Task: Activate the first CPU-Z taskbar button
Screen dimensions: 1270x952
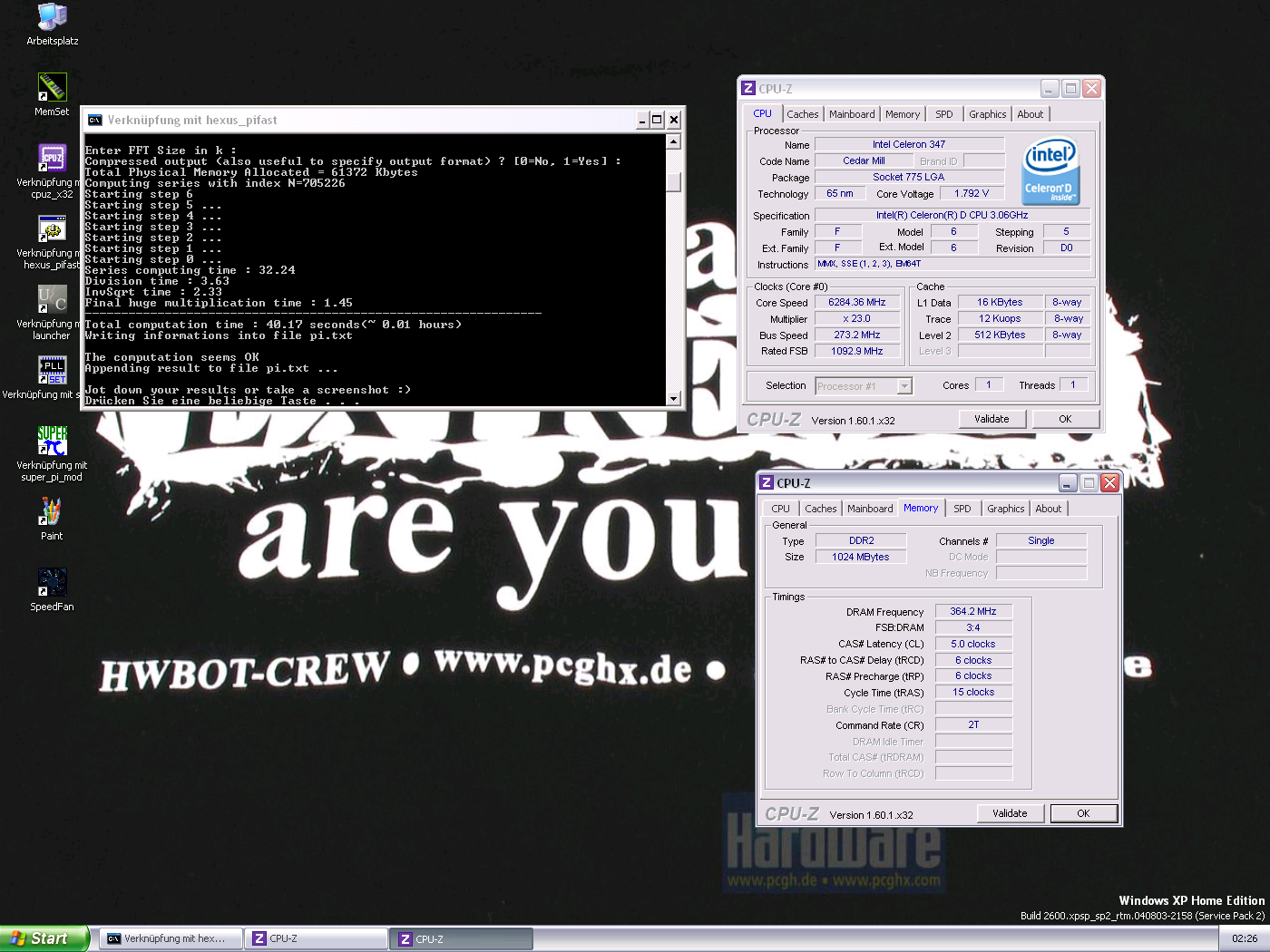Action: tap(317, 938)
